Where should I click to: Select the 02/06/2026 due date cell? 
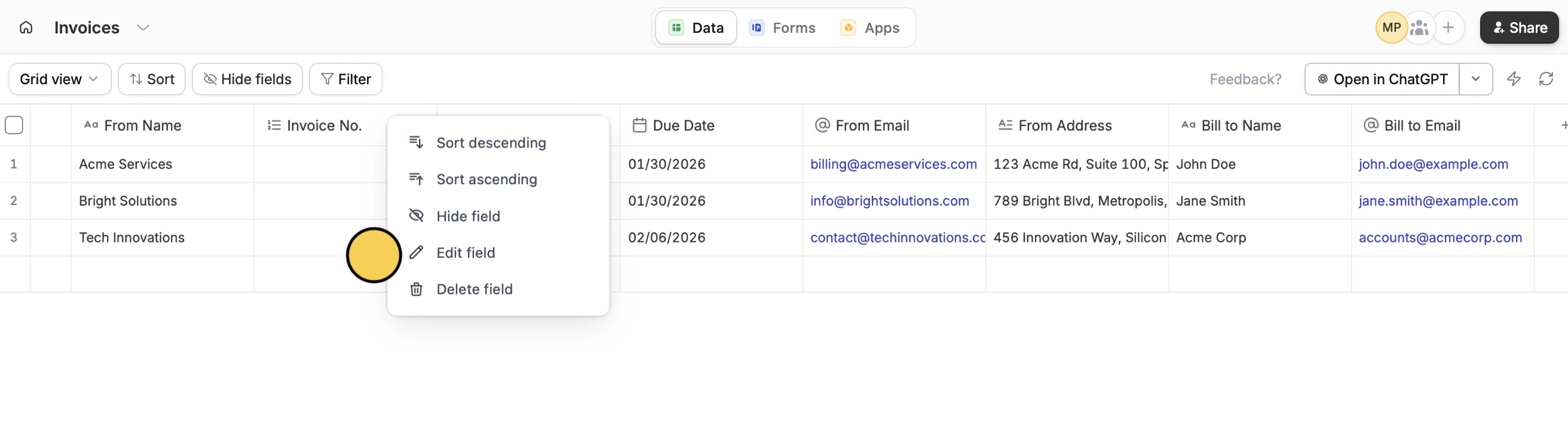pyautogui.click(x=711, y=237)
